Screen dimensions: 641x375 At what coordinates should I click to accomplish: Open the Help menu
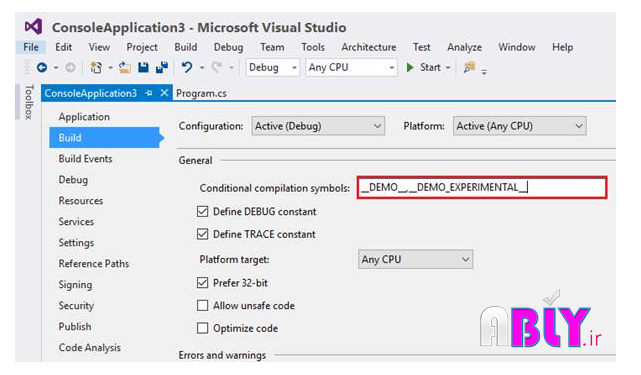[562, 47]
